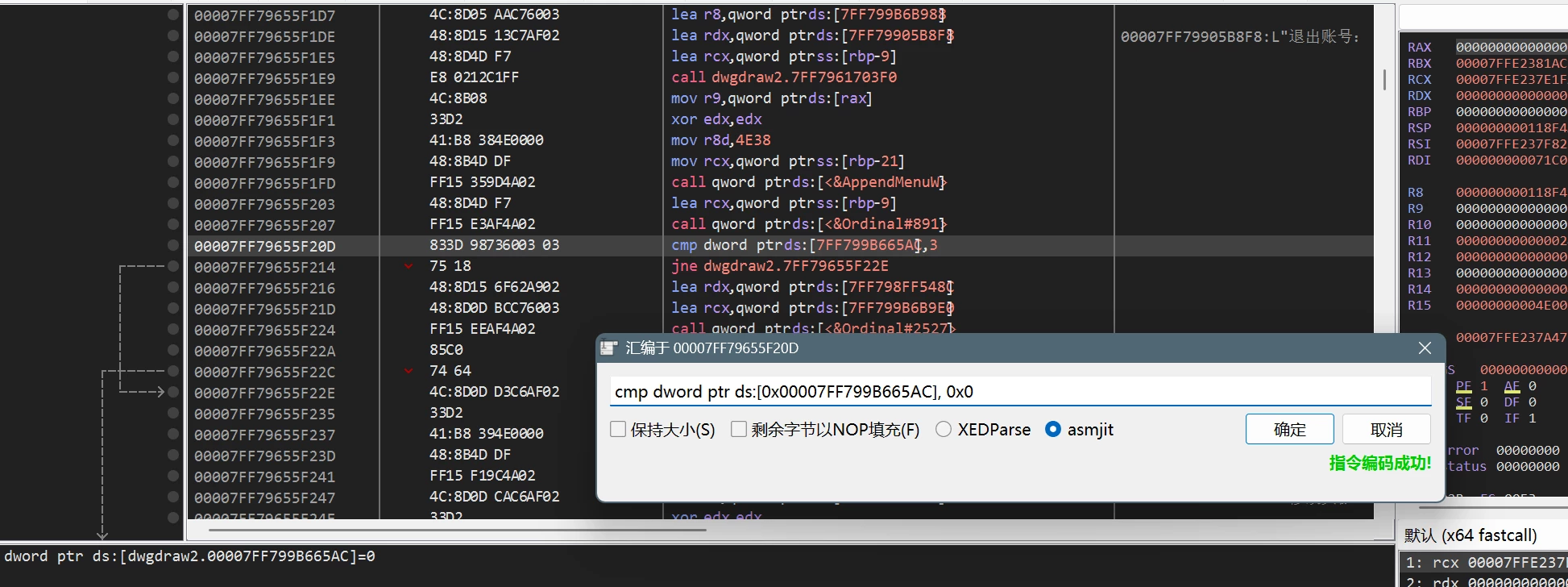Close the 汇编于 dialog with X

point(1425,348)
